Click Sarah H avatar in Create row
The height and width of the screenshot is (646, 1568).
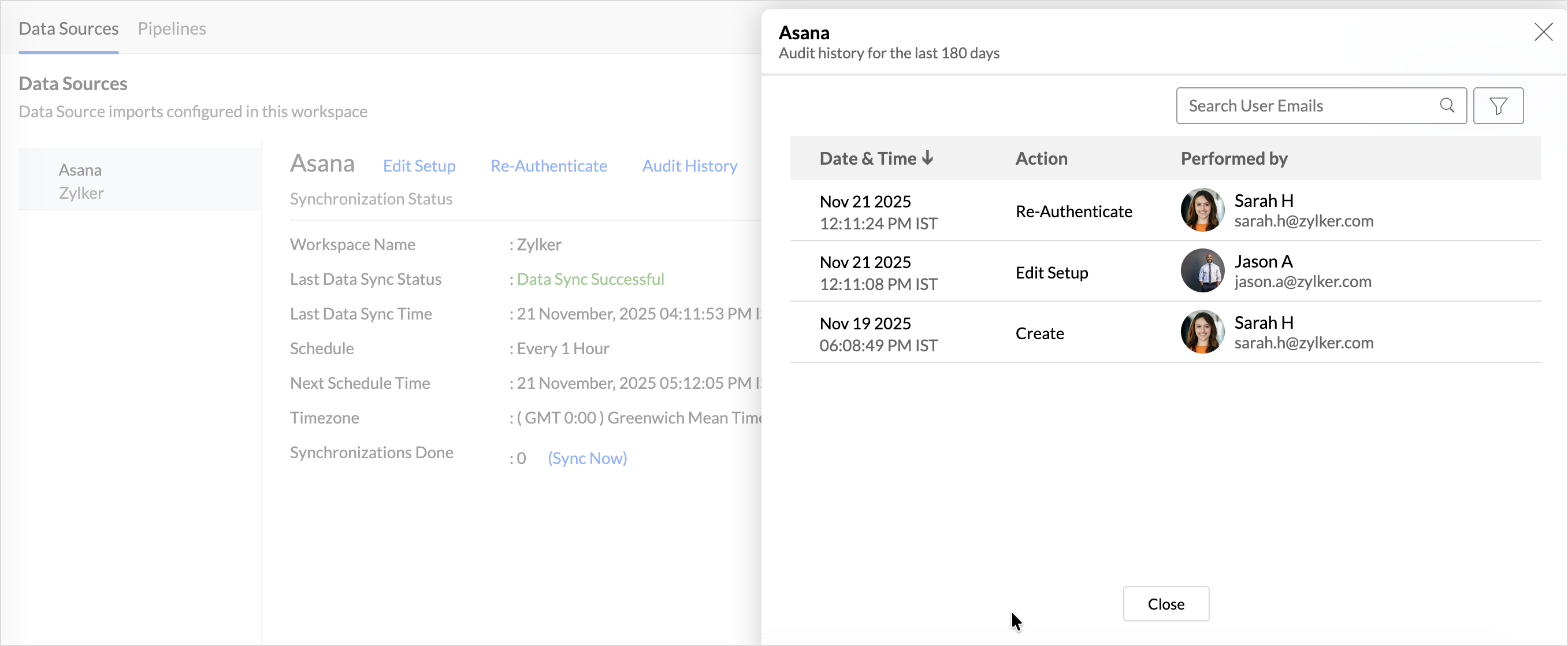pos(1202,332)
